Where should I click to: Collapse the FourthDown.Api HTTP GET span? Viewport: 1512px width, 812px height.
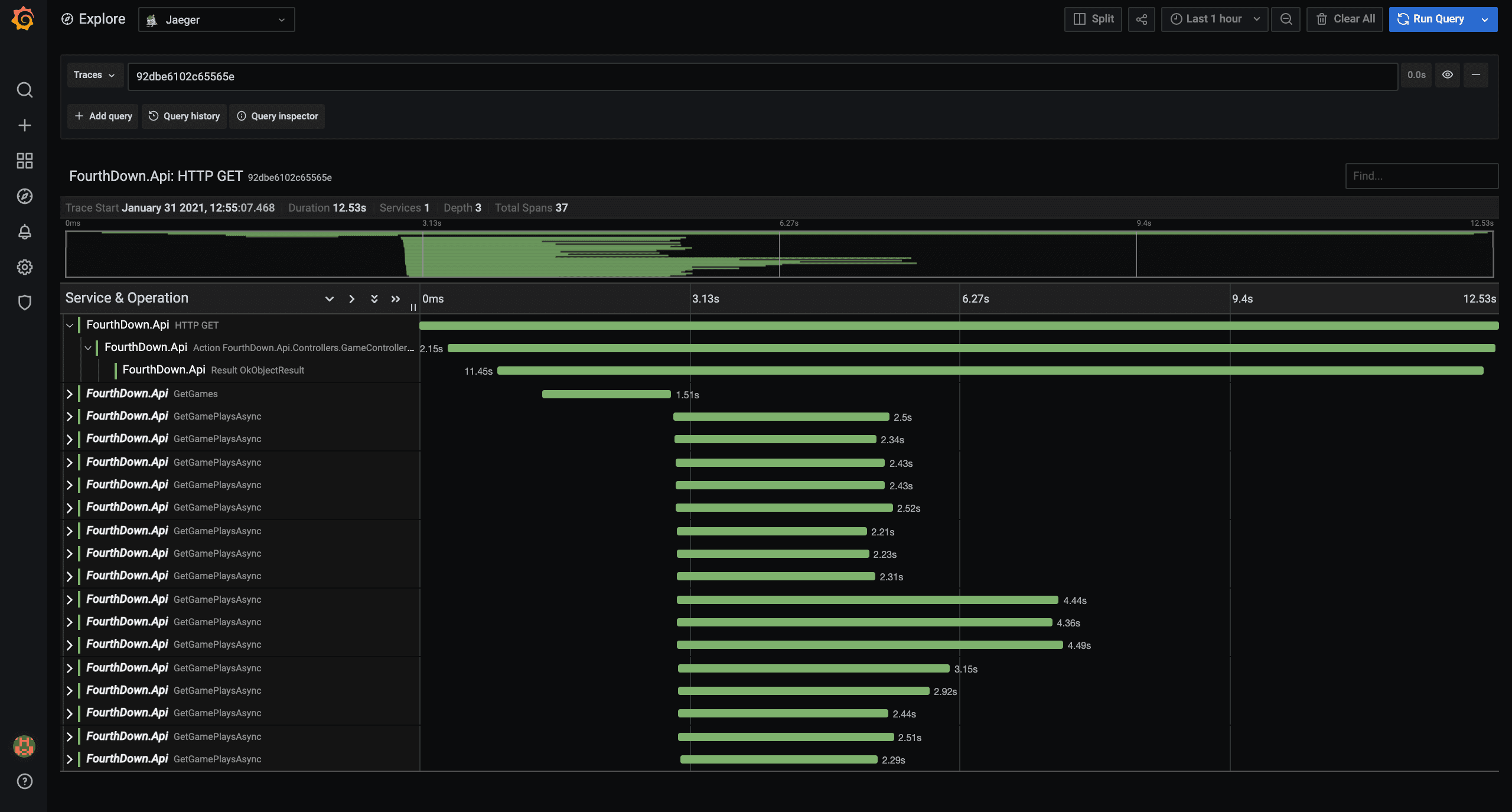[x=70, y=325]
